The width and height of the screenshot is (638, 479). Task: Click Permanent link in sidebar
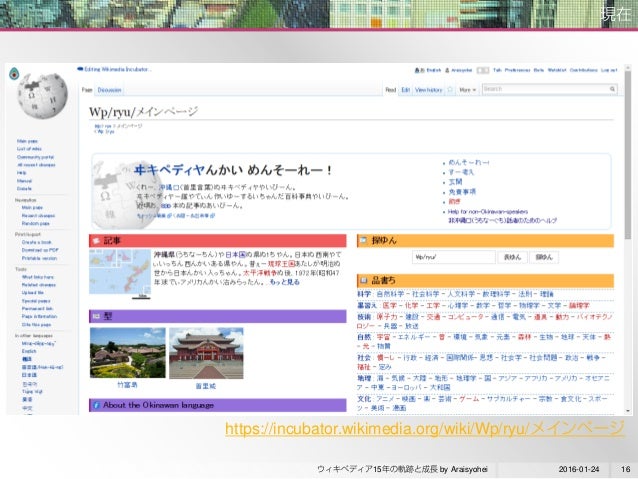click(37, 309)
